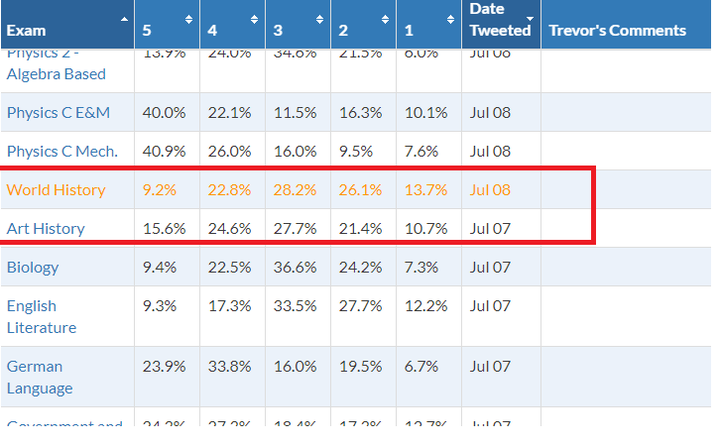The image size is (720, 446).
Task: Open the Art History exam link
Action: 46,228
